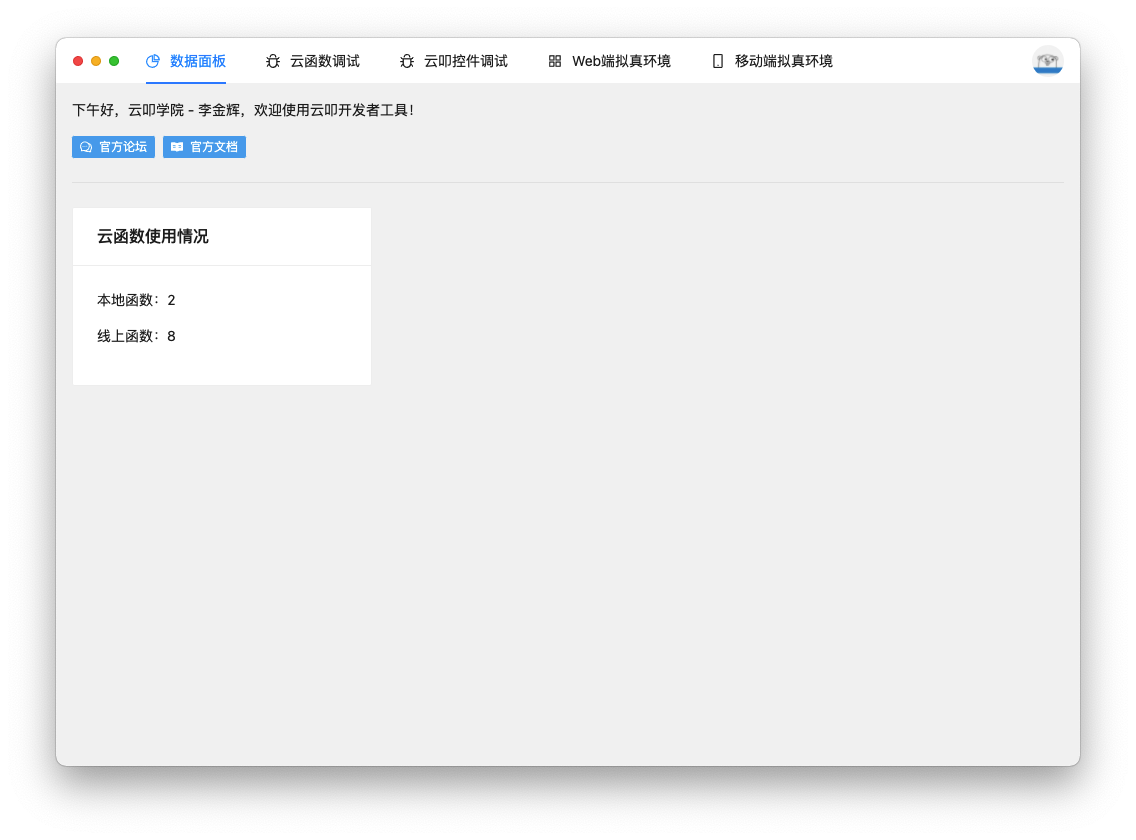Viewport: 1136px width, 840px height.
Task: Click the 官方论坛 button
Action: [113, 146]
